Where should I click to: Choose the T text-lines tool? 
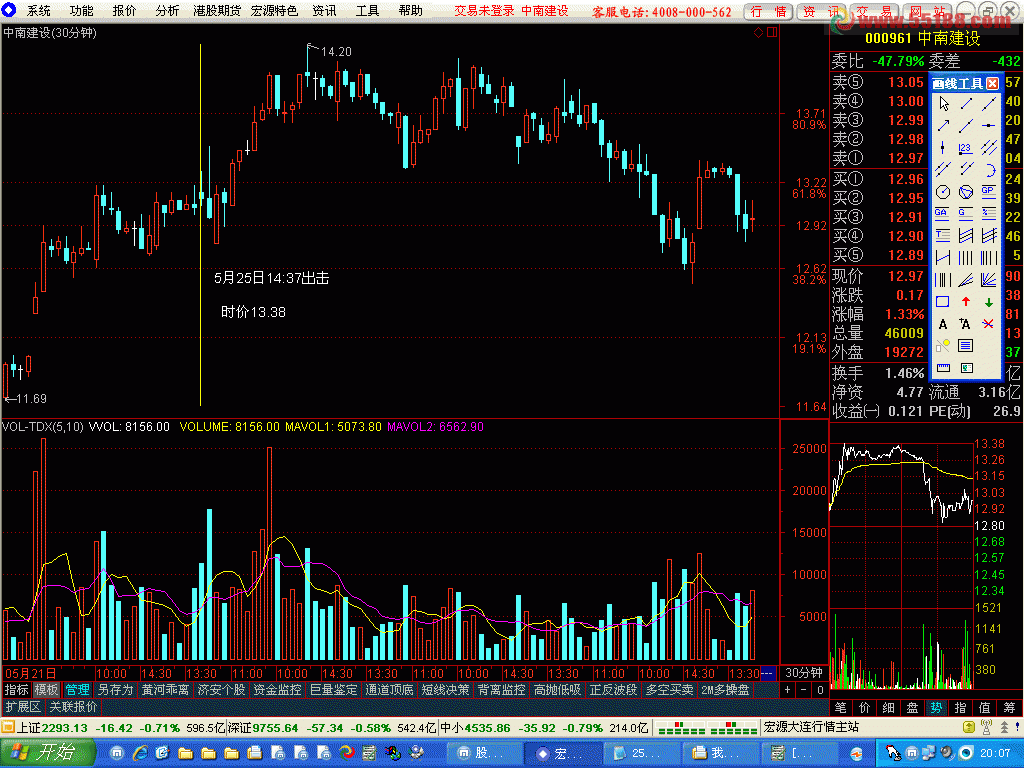click(x=943, y=236)
